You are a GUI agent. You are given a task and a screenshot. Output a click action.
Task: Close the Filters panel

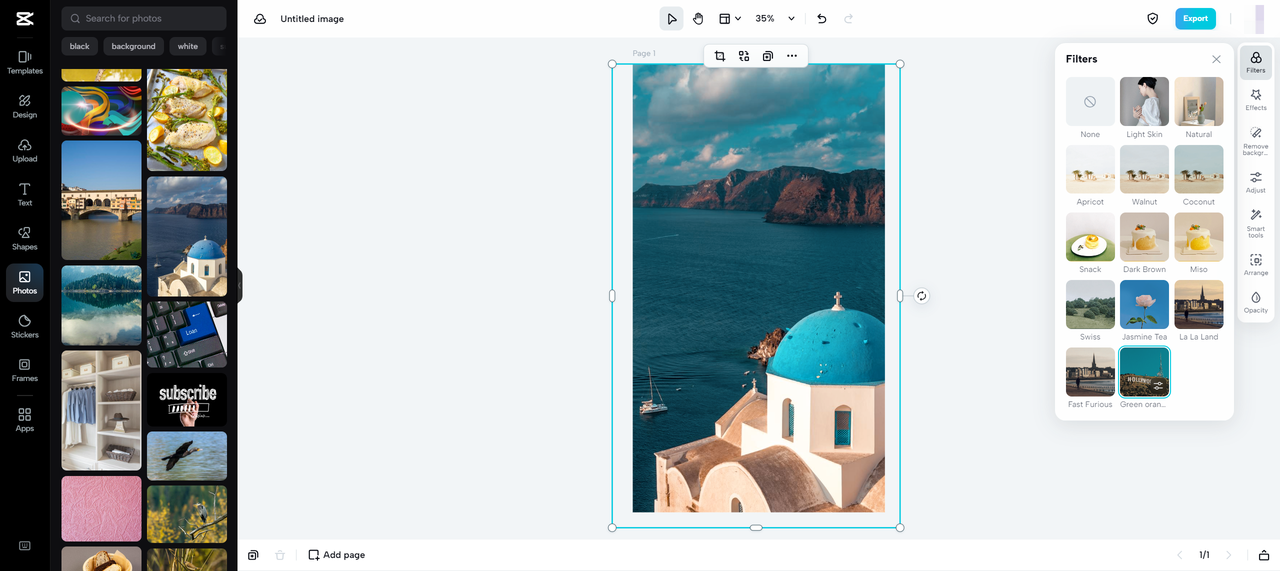tap(1216, 59)
